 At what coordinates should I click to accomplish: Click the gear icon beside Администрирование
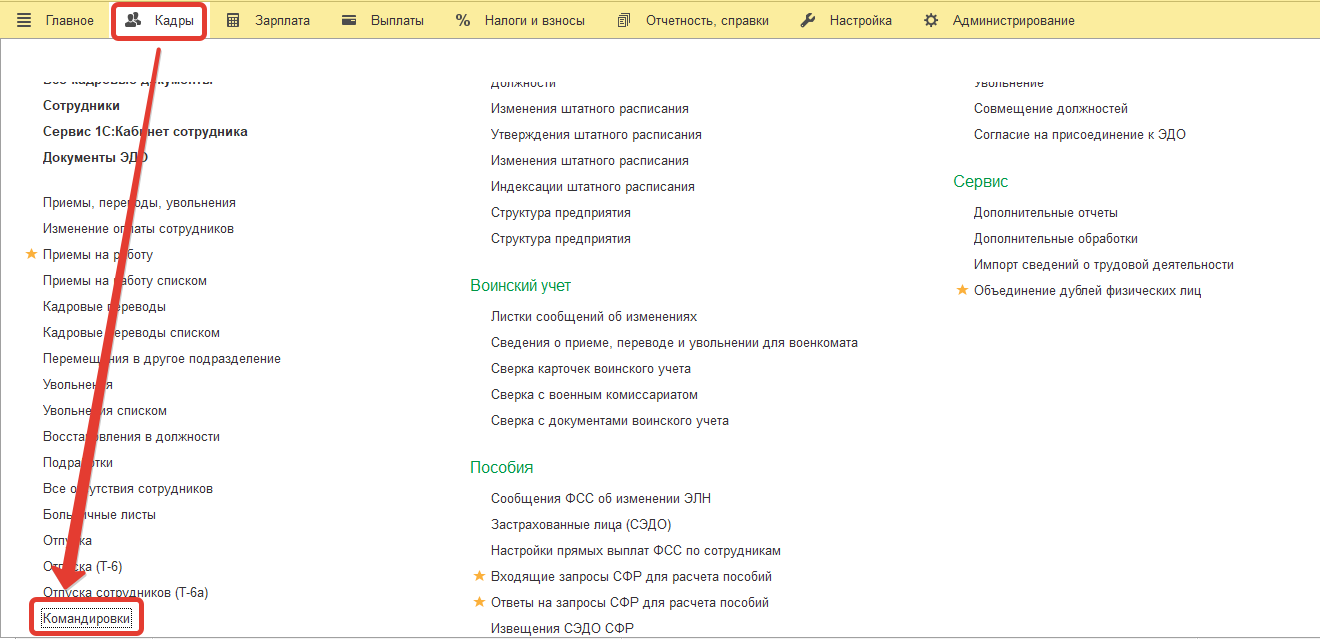931,20
